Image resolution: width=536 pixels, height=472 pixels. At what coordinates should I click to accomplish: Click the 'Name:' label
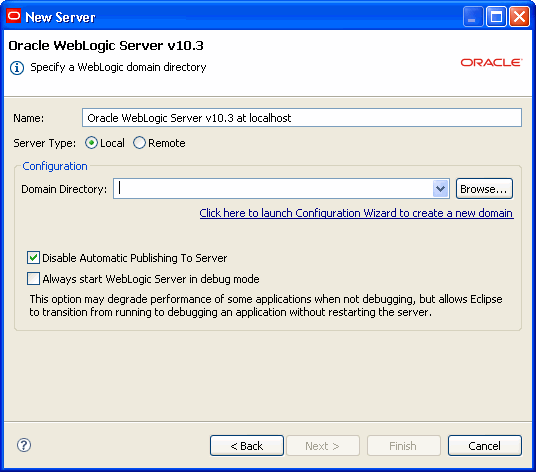coord(29,118)
